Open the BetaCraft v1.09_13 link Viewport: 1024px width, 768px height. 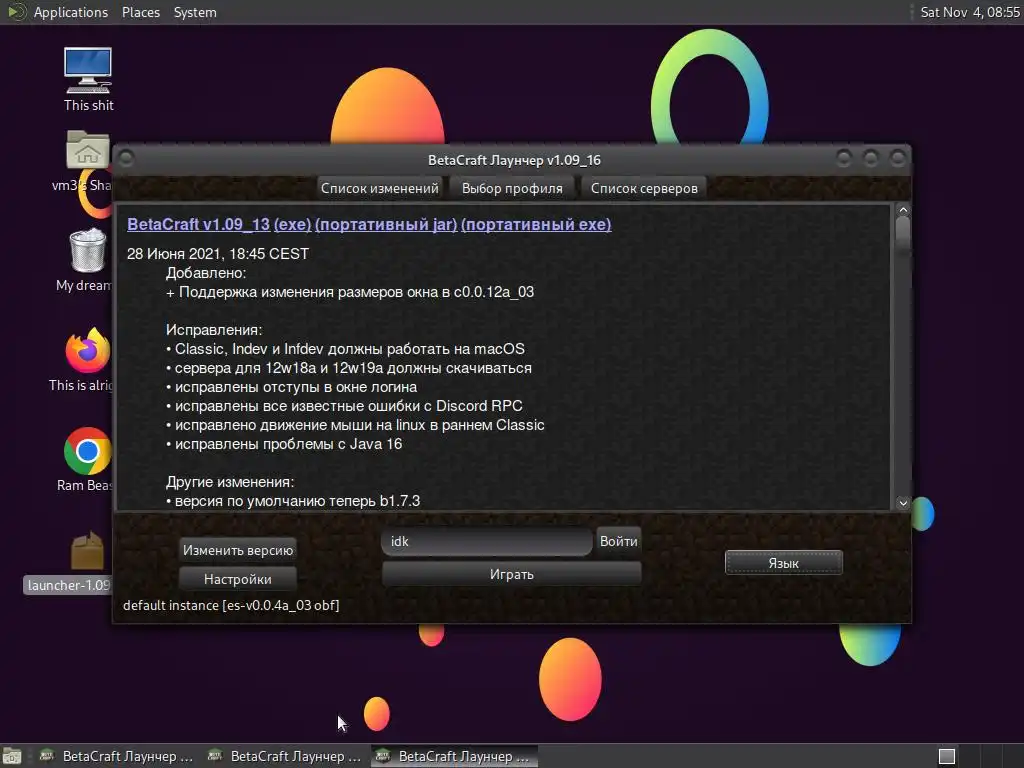coord(199,224)
